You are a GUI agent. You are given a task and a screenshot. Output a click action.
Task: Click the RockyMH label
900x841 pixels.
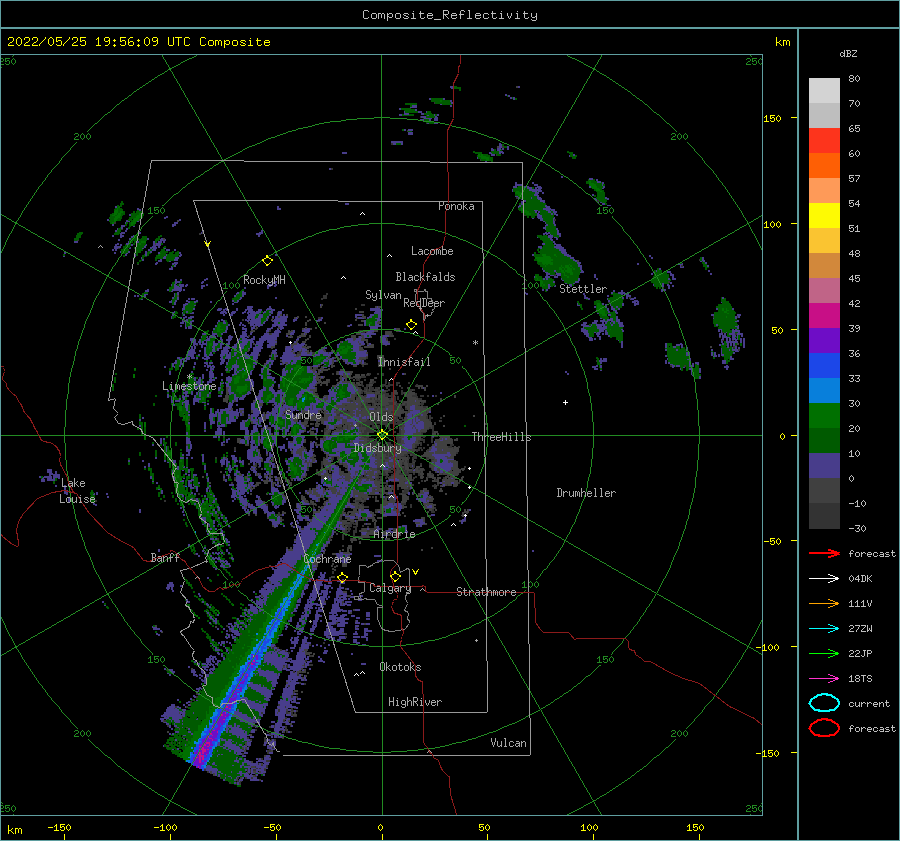click(264, 280)
